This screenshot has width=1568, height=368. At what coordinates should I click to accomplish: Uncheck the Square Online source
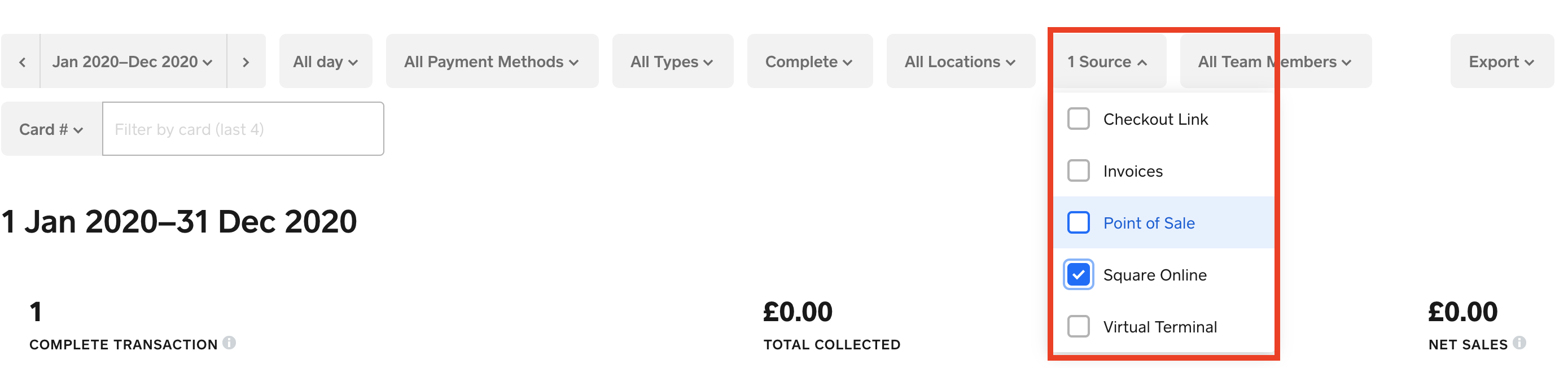pyautogui.click(x=1078, y=275)
